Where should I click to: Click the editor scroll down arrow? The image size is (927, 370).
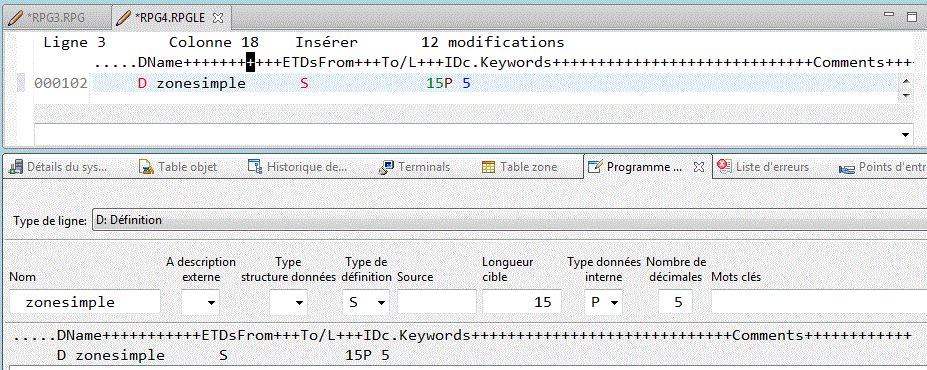(x=906, y=95)
